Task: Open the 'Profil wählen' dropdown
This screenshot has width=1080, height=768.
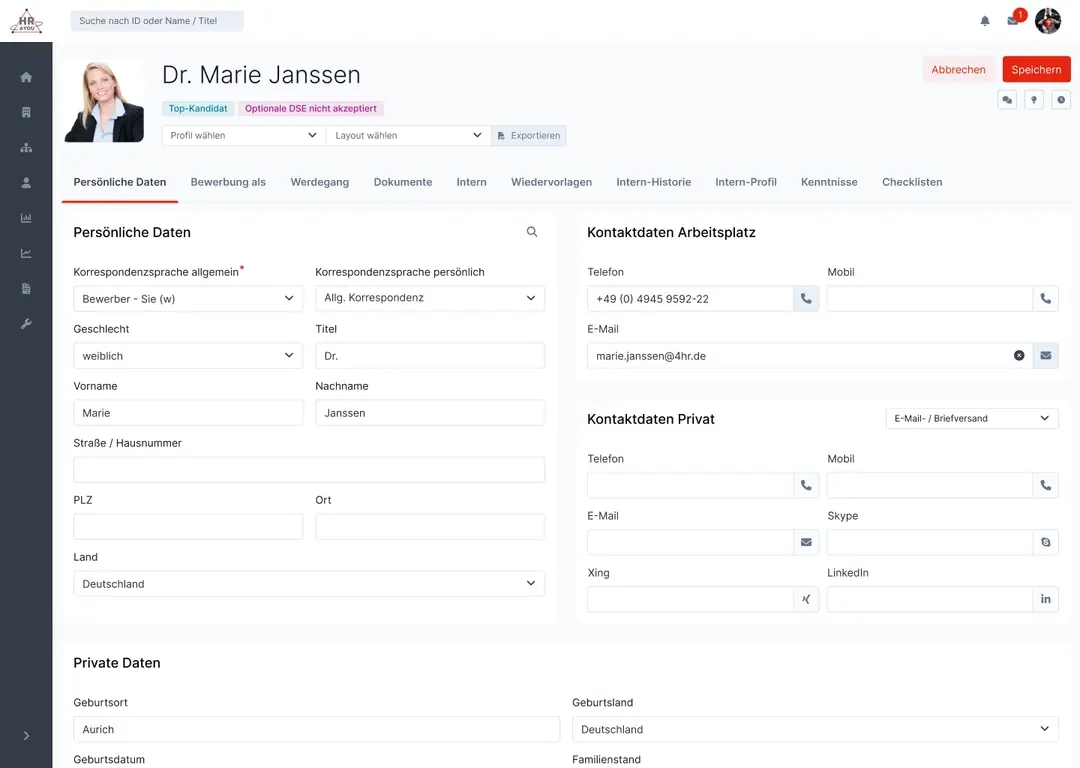Action: pyautogui.click(x=243, y=136)
